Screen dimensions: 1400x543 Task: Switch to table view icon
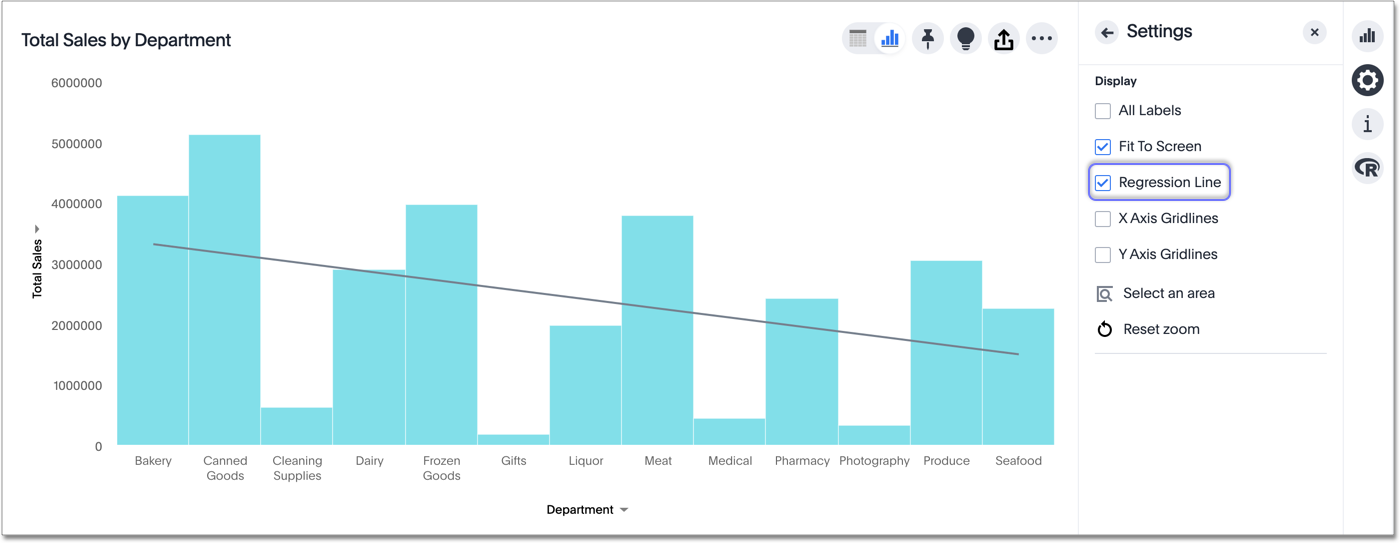pos(858,39)
